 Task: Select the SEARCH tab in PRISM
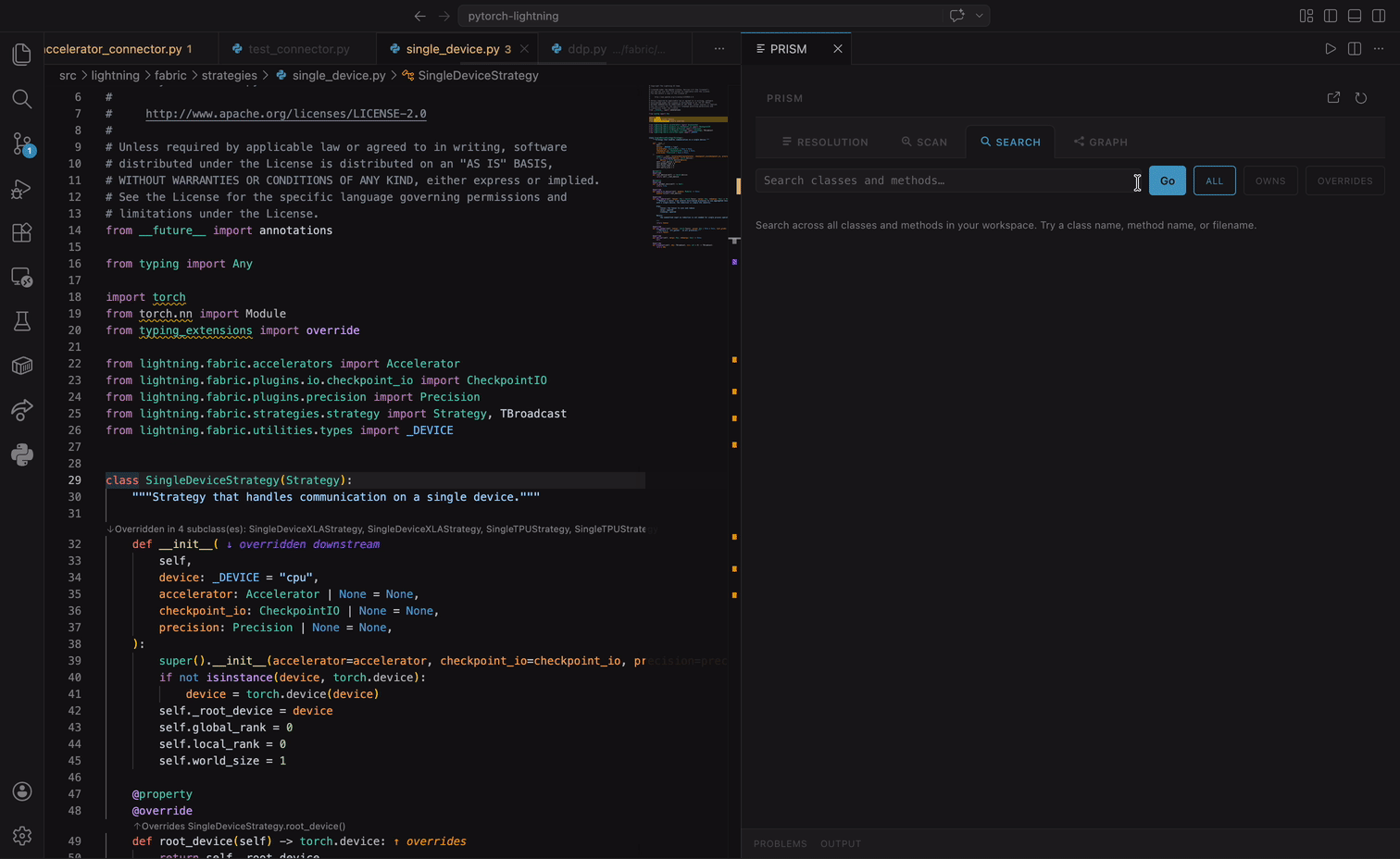coord(1010,143)
